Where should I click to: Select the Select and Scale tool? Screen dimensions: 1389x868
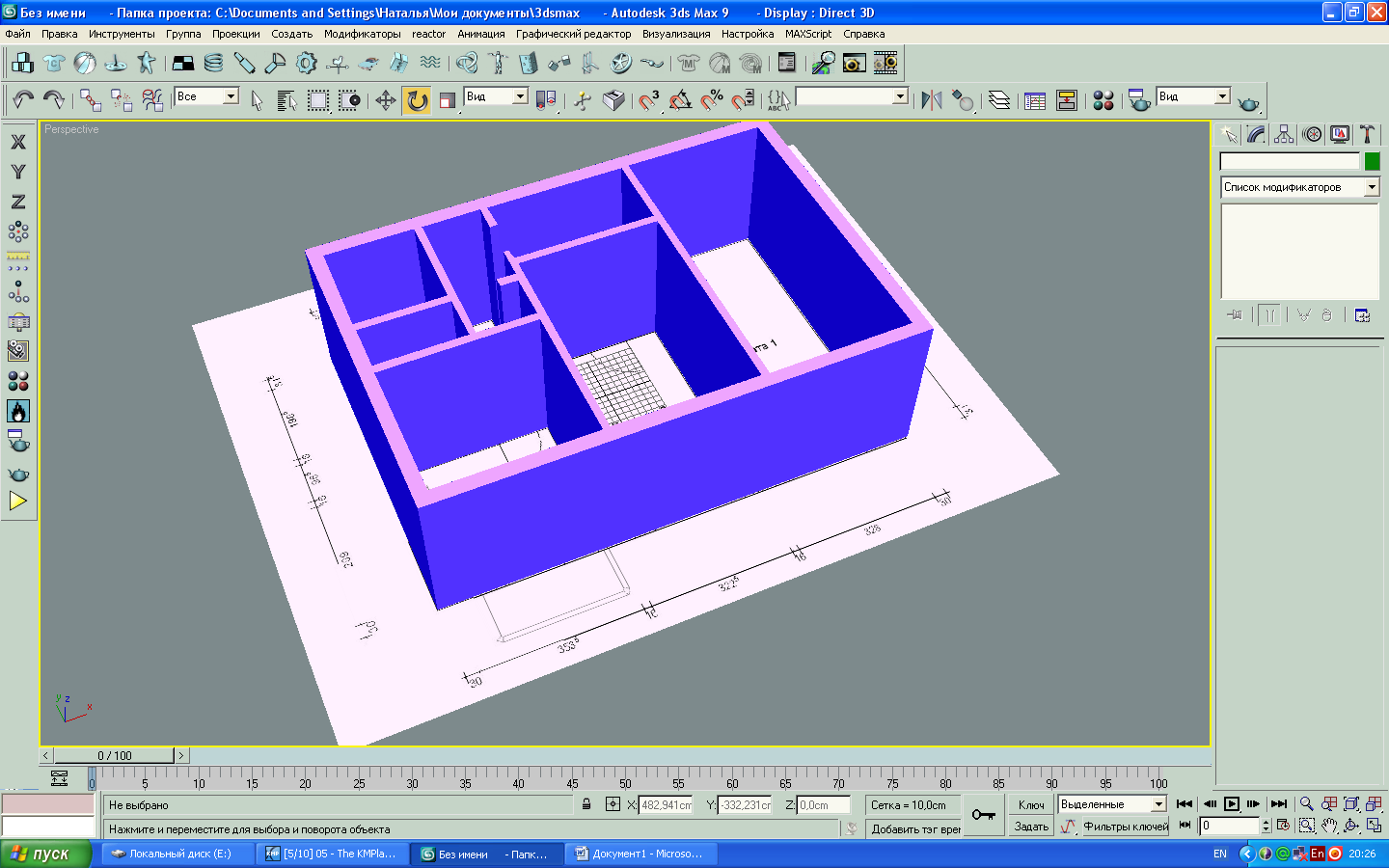(x=448, y=99)
